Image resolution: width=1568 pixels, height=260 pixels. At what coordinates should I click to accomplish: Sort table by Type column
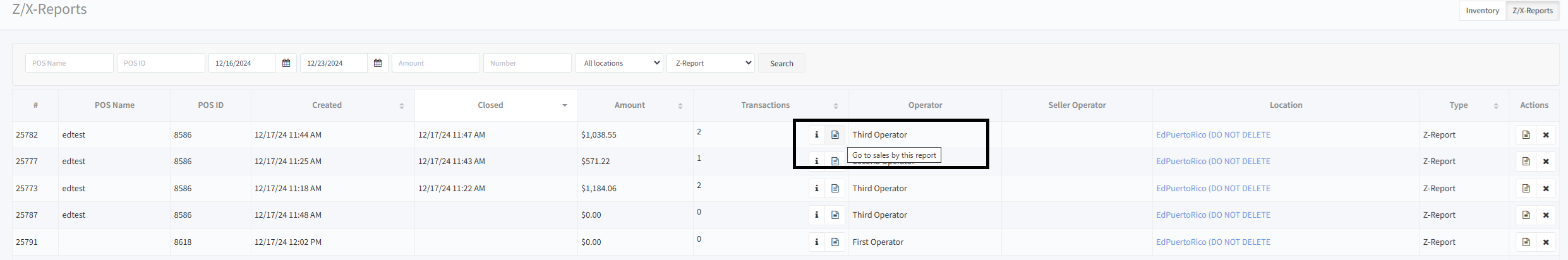[x=1464, y=105]
